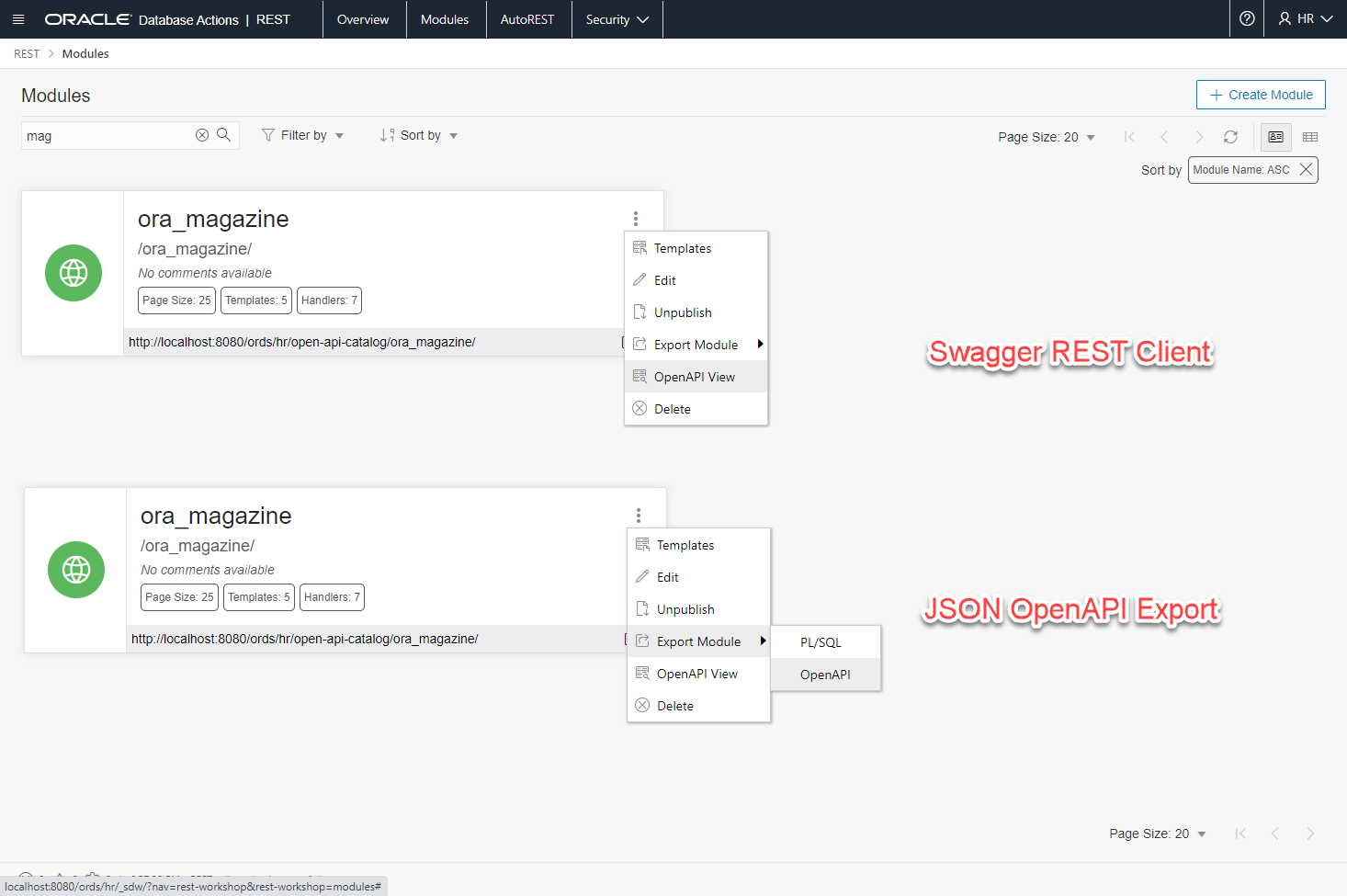
Task: Select Templates in upper context menu
Action: [x=696, y=248]
